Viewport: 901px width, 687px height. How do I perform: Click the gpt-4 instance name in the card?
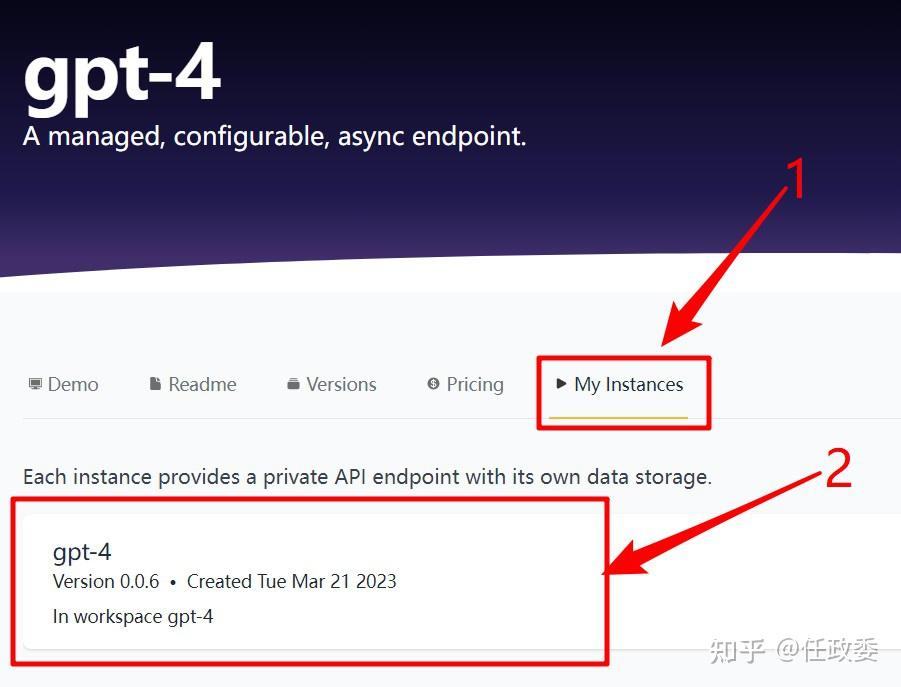click(x=82, y=553)
